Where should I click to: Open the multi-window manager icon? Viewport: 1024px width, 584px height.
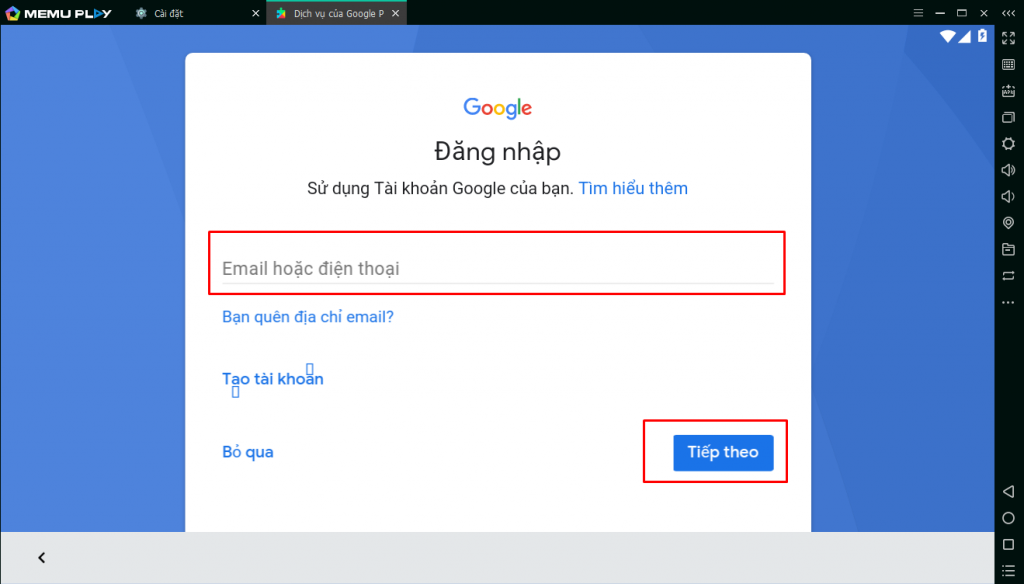(x=1008, y=118)
